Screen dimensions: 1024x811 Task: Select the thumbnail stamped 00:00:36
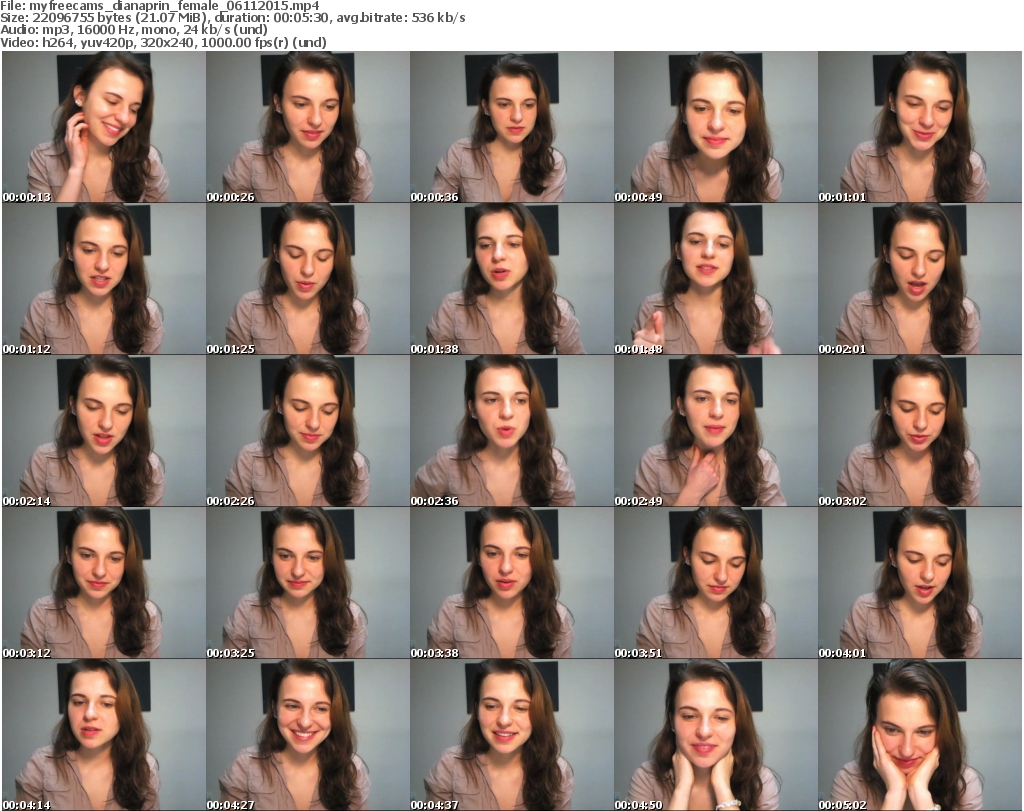click(511, 127)
